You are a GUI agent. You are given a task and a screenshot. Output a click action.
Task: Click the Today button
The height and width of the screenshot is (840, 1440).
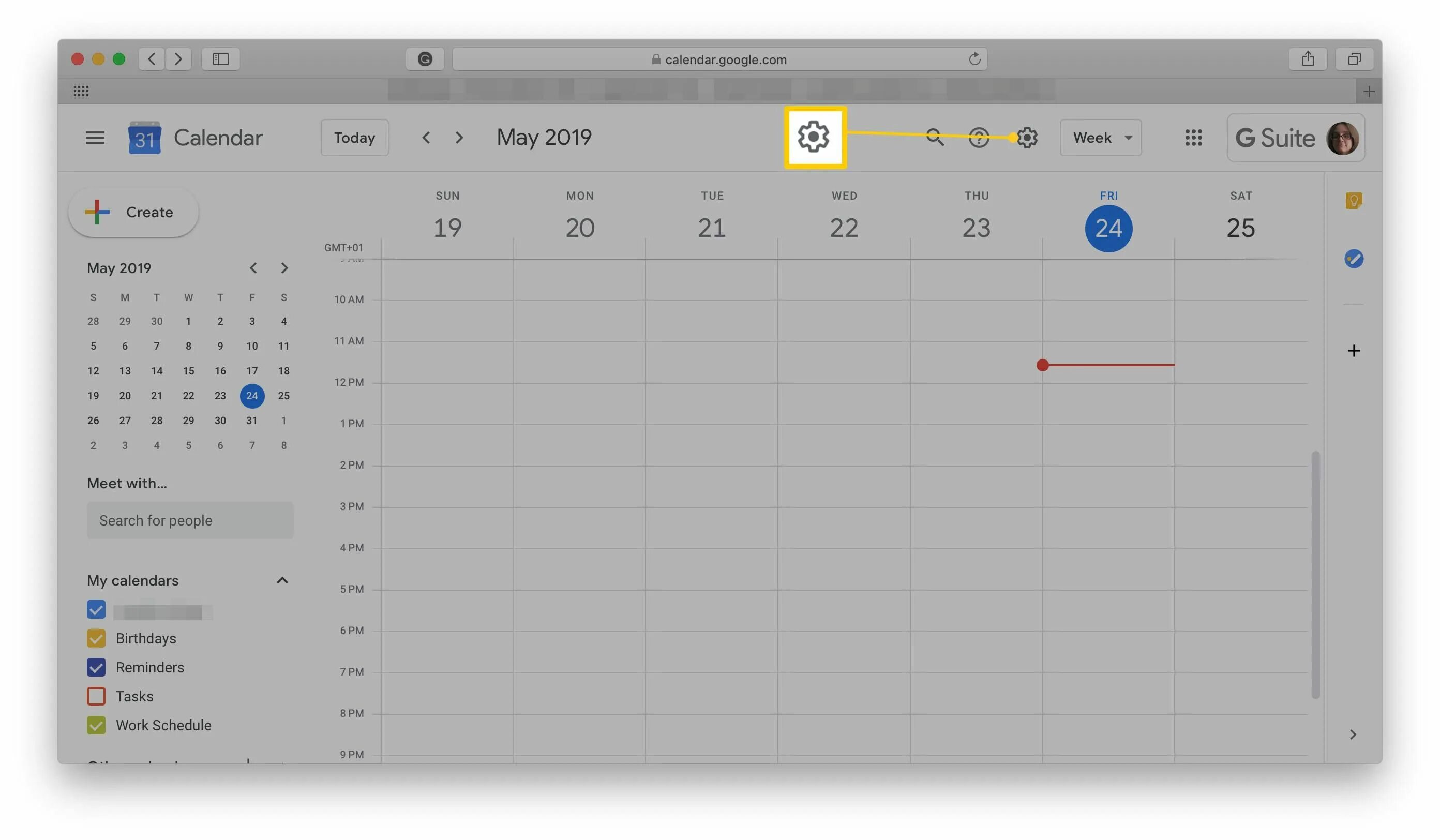pyautogui.click(x=354, y=138)
